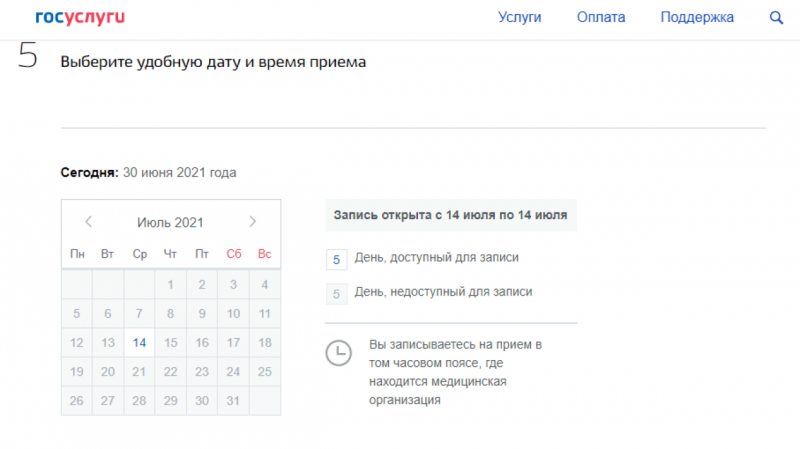Click calendar day 11
The width and height of the screenshot is (800, 449).
[x=265, y=314]
